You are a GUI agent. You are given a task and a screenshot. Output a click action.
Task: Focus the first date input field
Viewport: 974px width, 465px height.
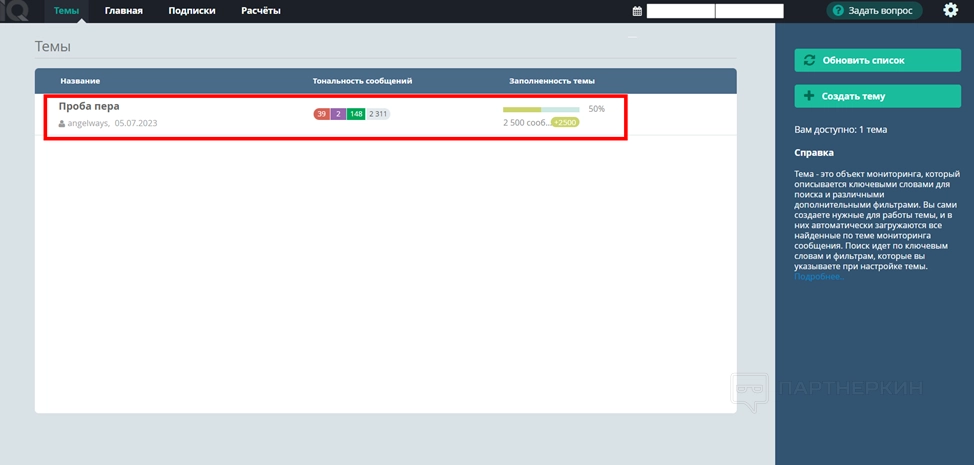click(x=681, y=11)
